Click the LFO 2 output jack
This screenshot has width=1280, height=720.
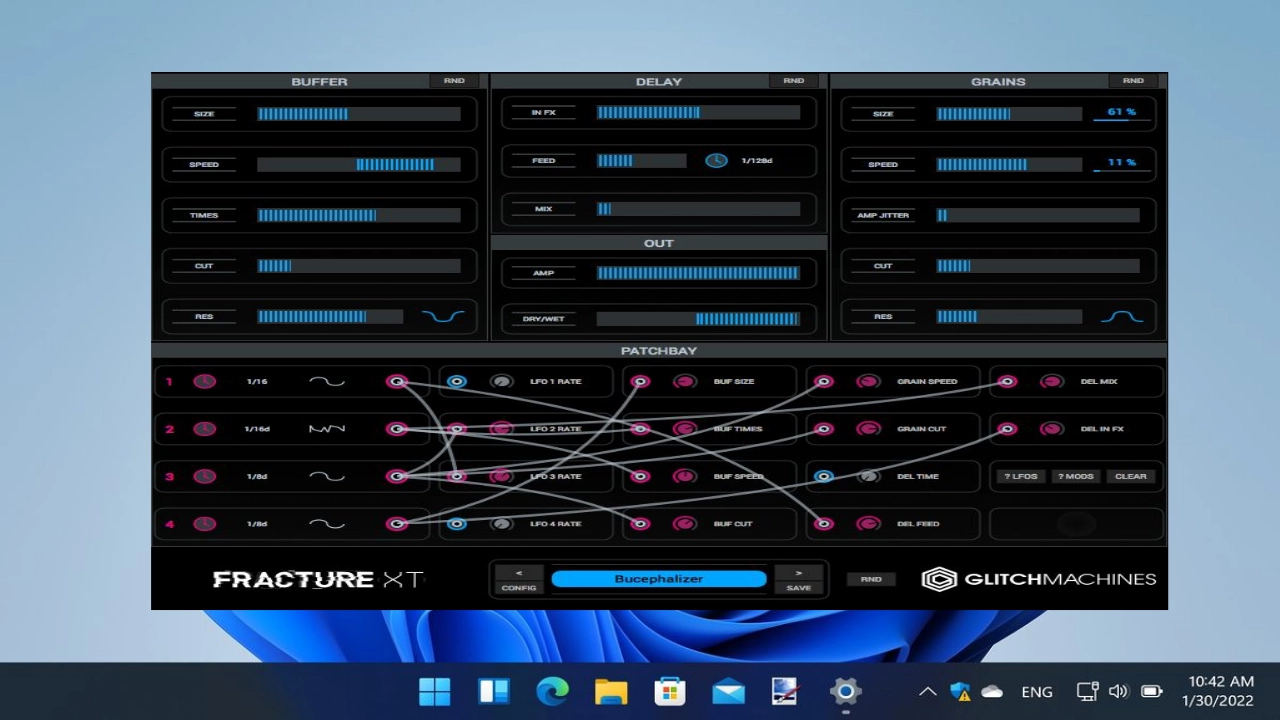[x=397, y=429]
